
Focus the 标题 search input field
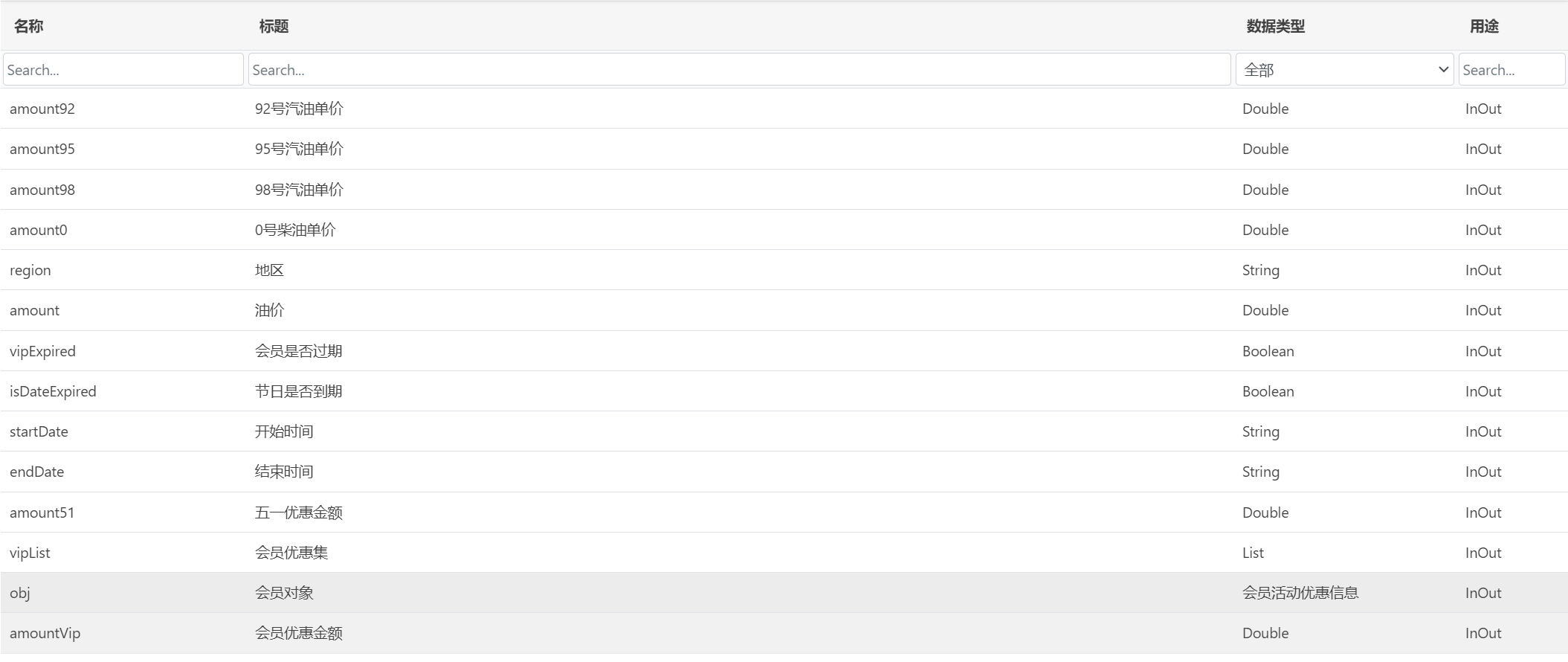739,70
